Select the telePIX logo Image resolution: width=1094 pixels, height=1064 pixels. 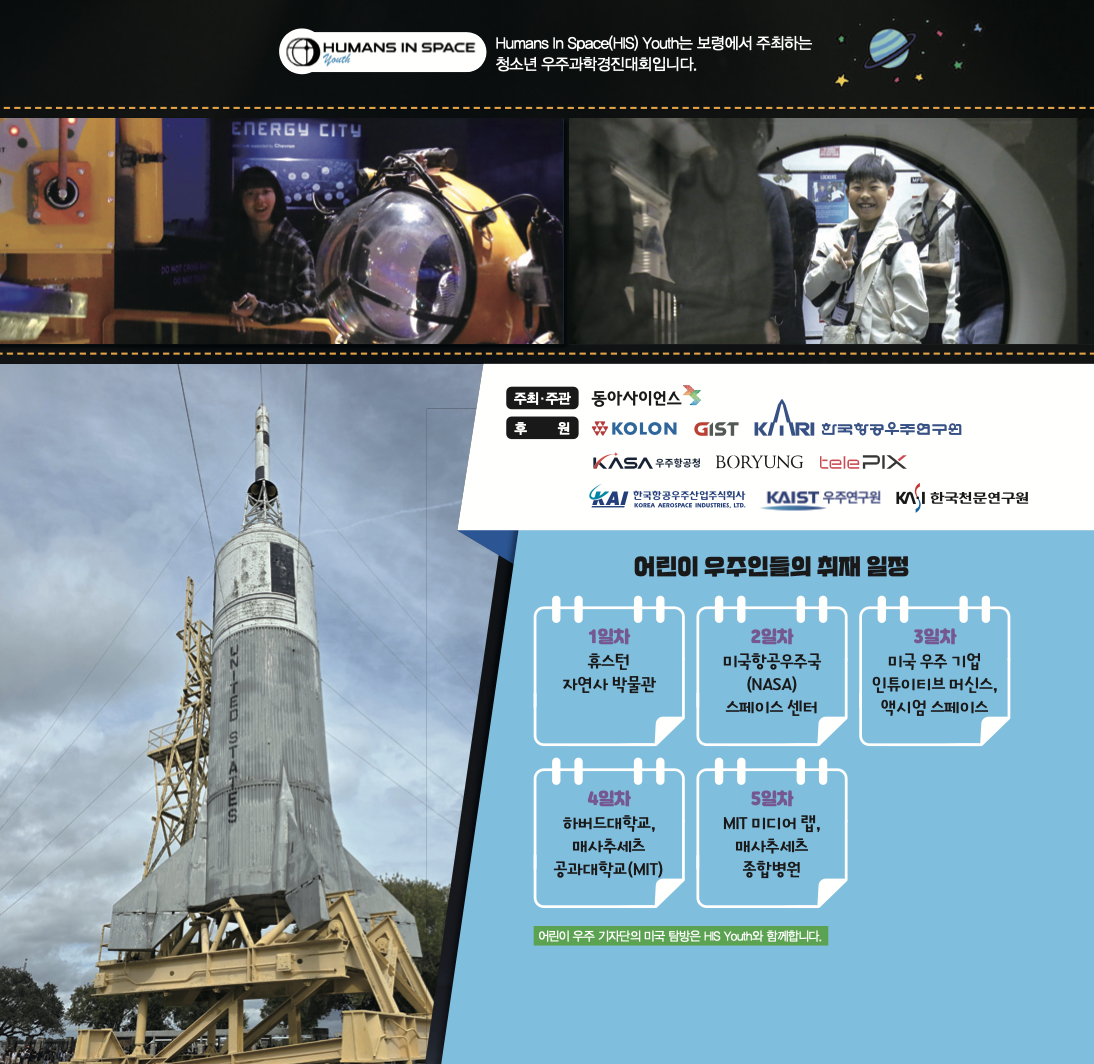[x=862, y=462]
